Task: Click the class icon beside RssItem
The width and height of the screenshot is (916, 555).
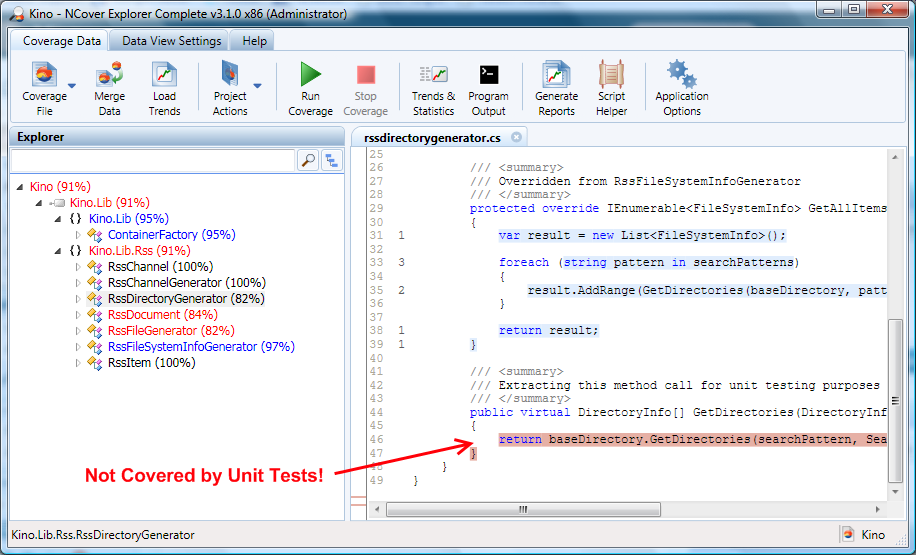Action: pos(95,363)
